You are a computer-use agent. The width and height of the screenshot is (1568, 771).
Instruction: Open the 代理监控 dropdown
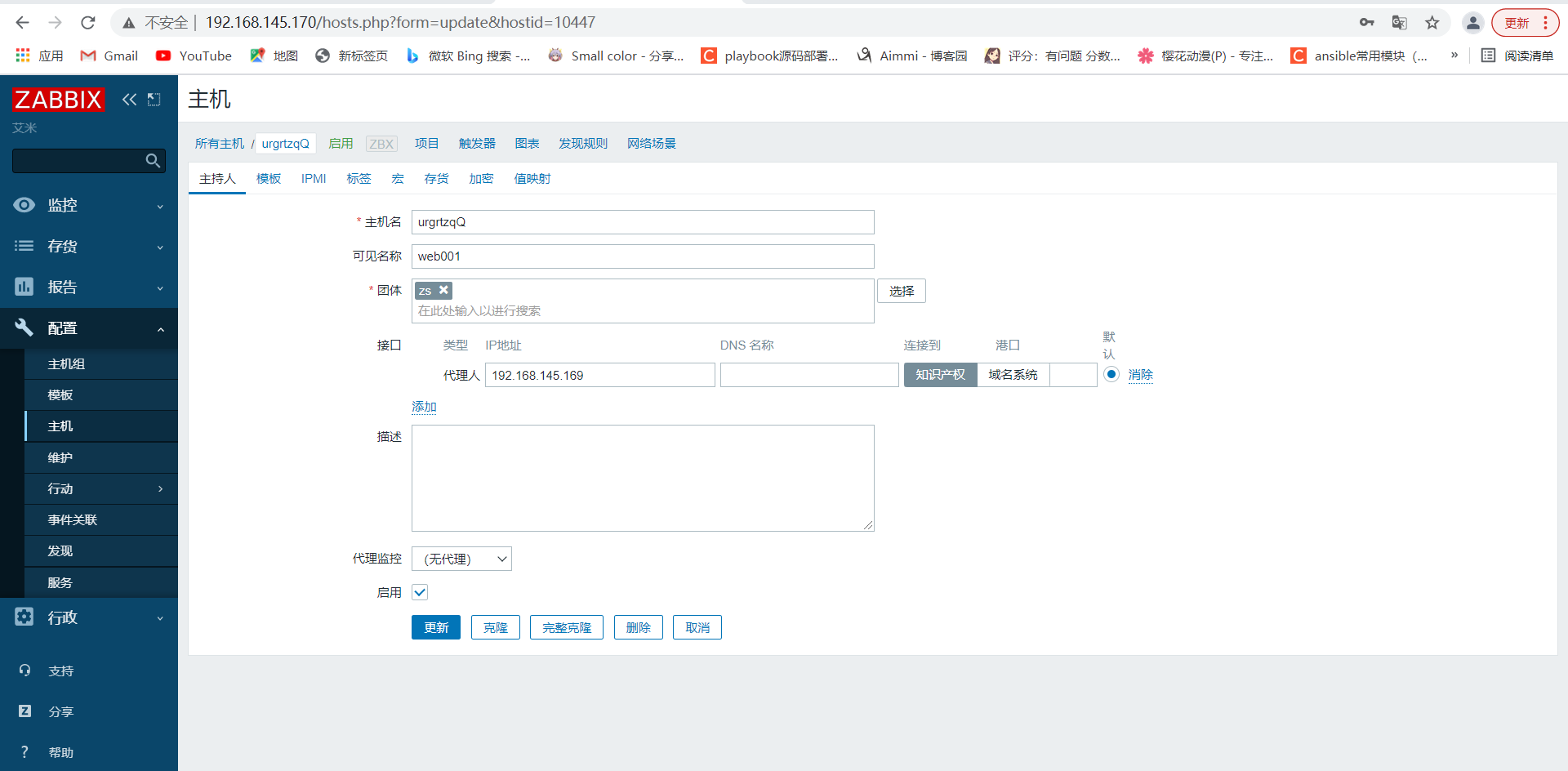[461, 559]
